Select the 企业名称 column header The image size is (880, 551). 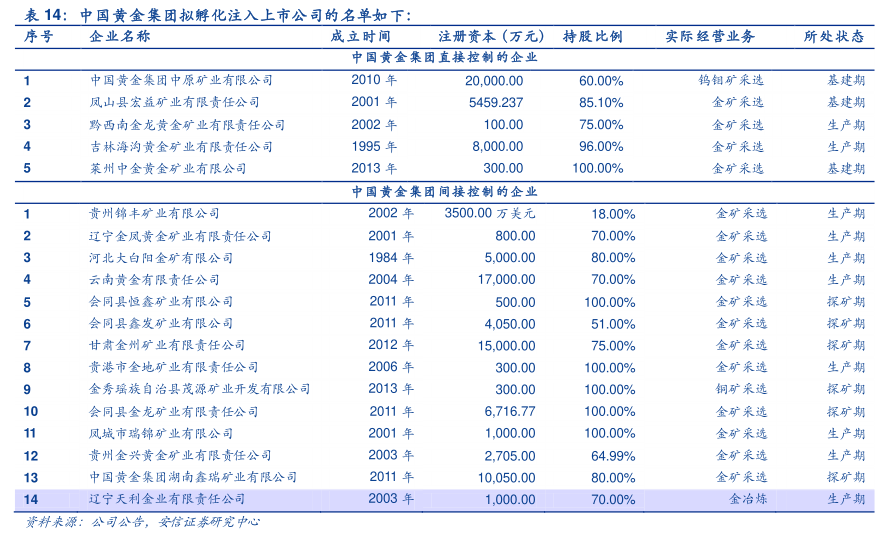[x=120, y=36]
